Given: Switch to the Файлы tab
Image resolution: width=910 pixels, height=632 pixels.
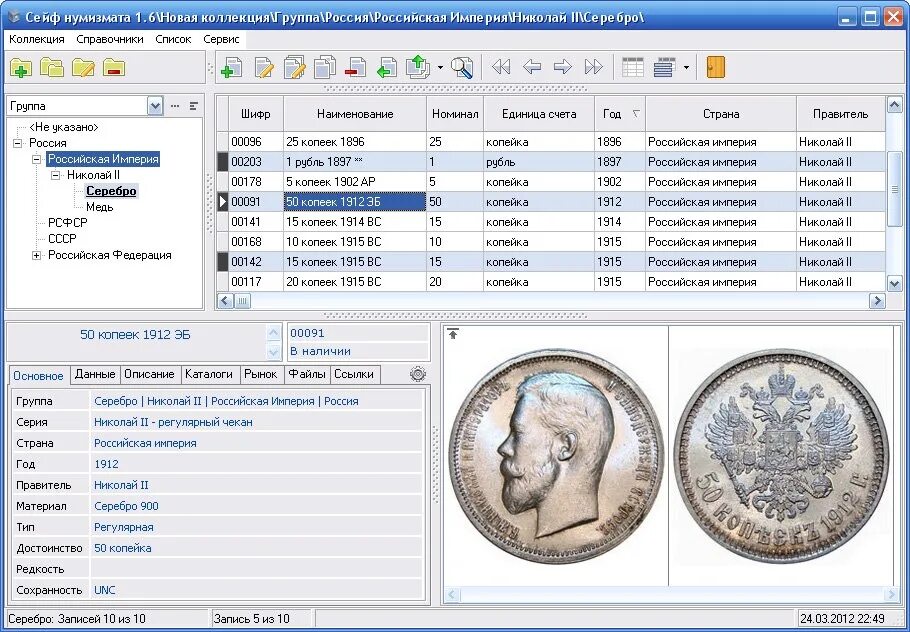Looking at the screenshot, I should coord(307,374).
